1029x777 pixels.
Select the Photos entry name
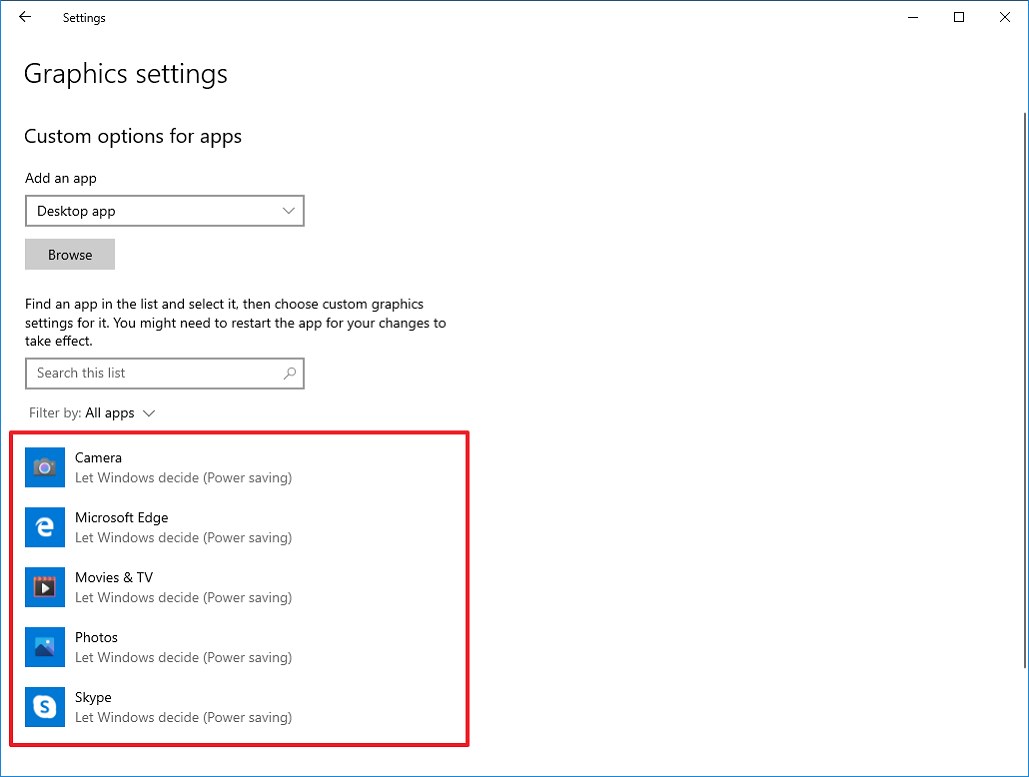(96, 637)
